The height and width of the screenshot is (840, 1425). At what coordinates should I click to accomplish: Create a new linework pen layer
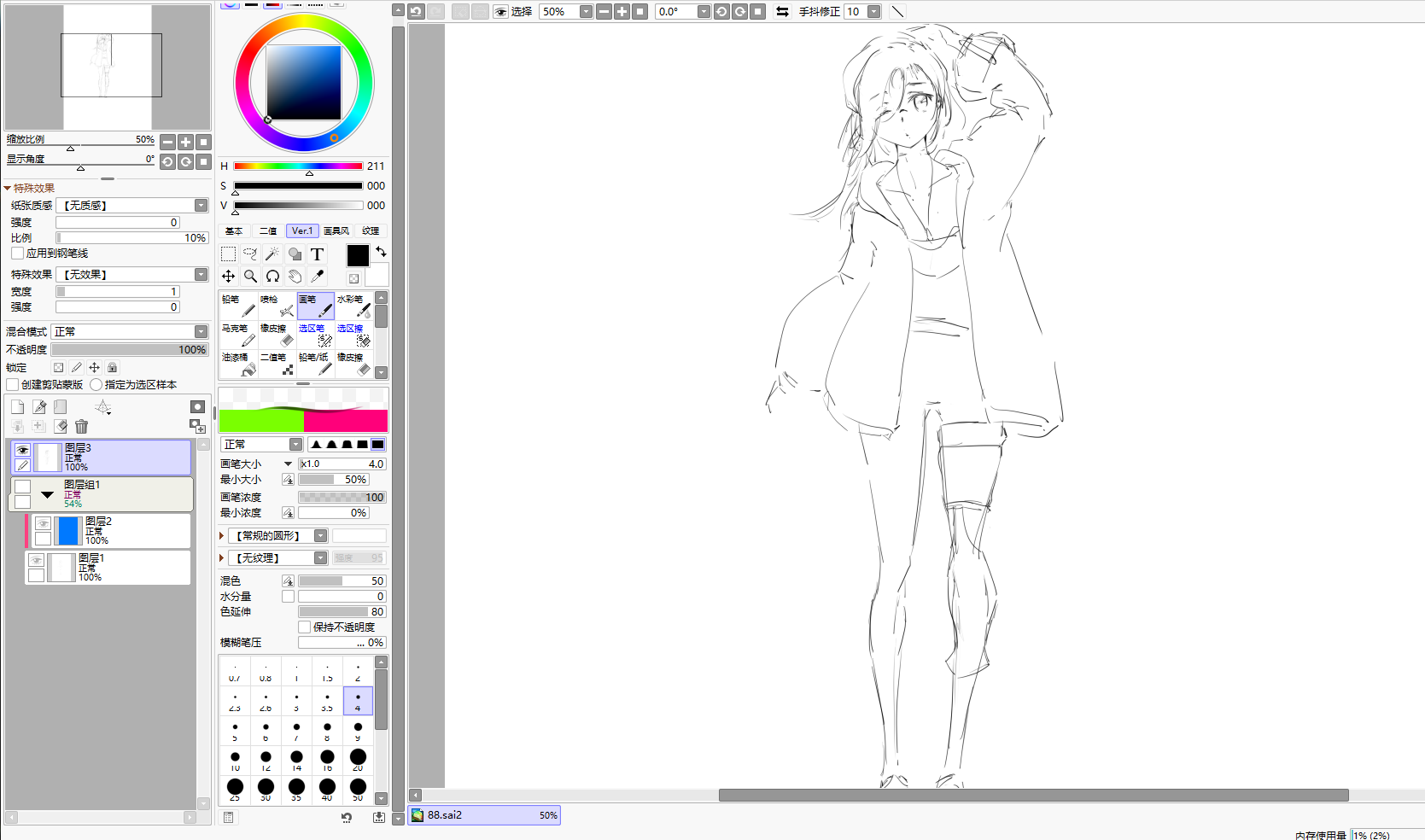tap(39, 407)
